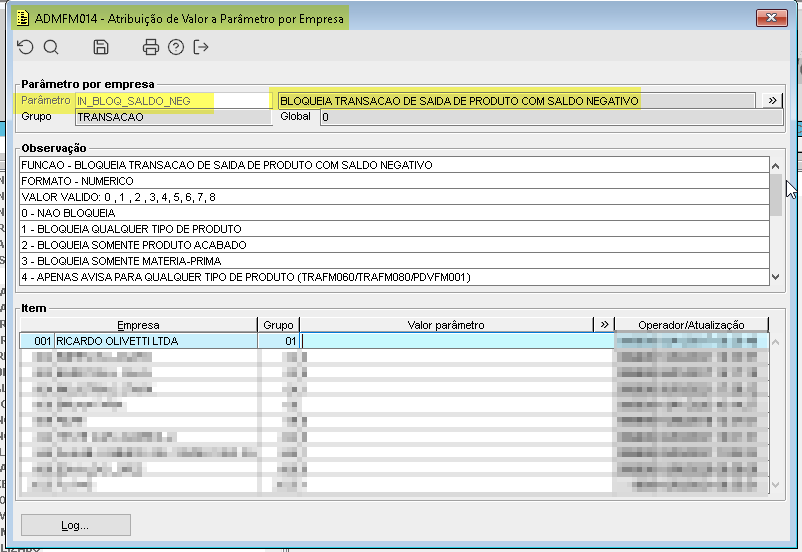Click the undo/refresh arrow toolbar icon
The image size is (802, 552).
tap(25, 48)
